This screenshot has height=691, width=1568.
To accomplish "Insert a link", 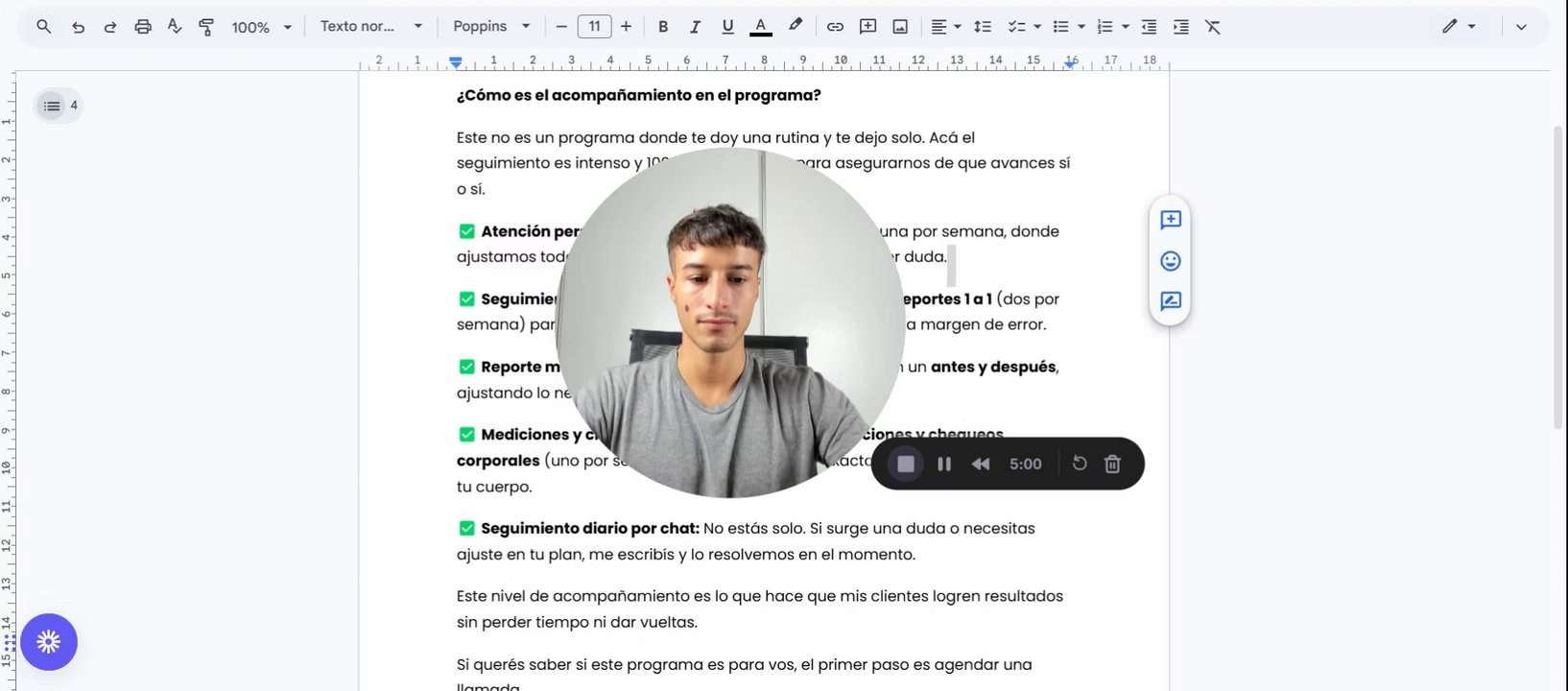I will (x=835, y=27).
